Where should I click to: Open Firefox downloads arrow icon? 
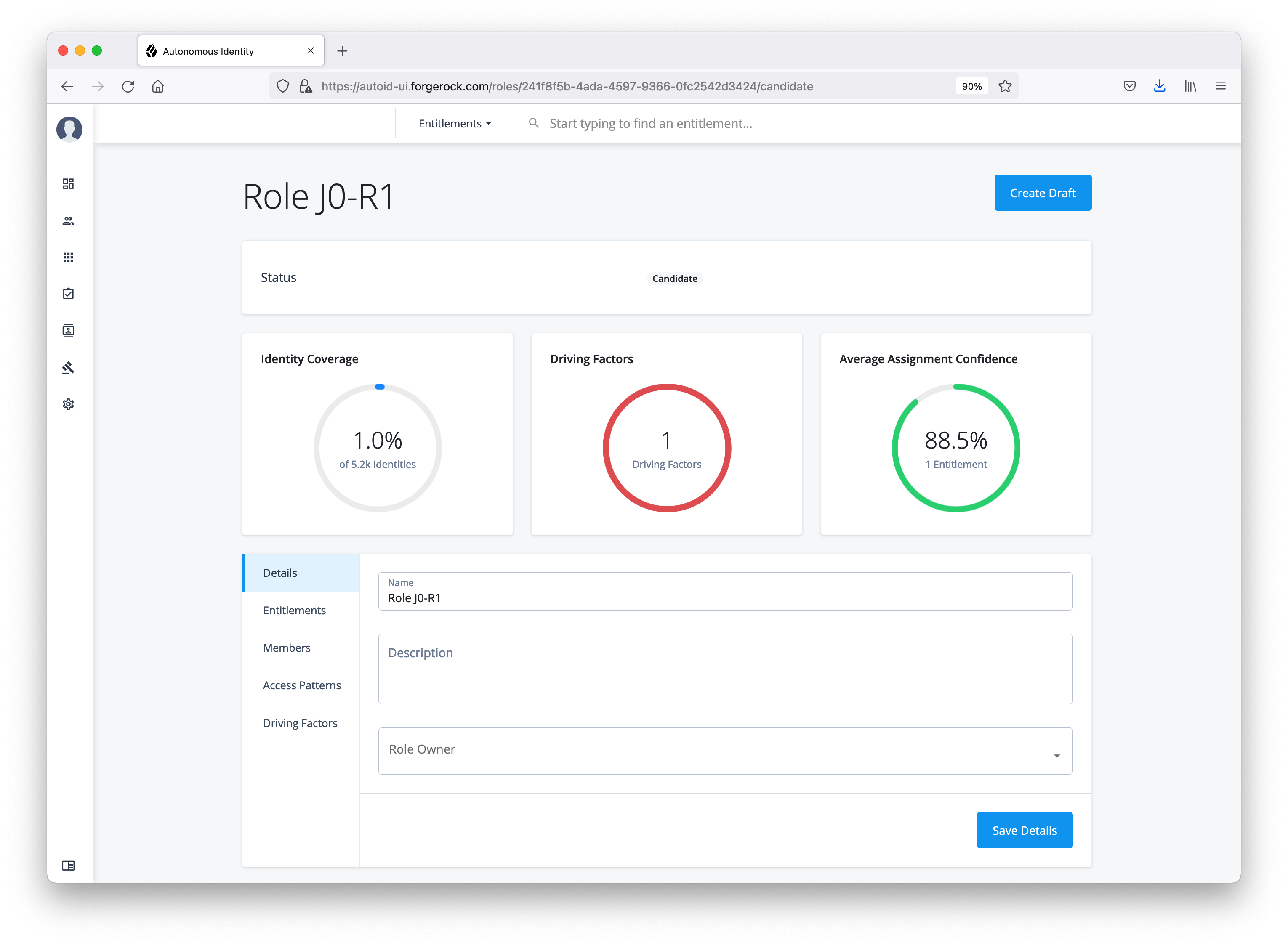point(1159,86)
